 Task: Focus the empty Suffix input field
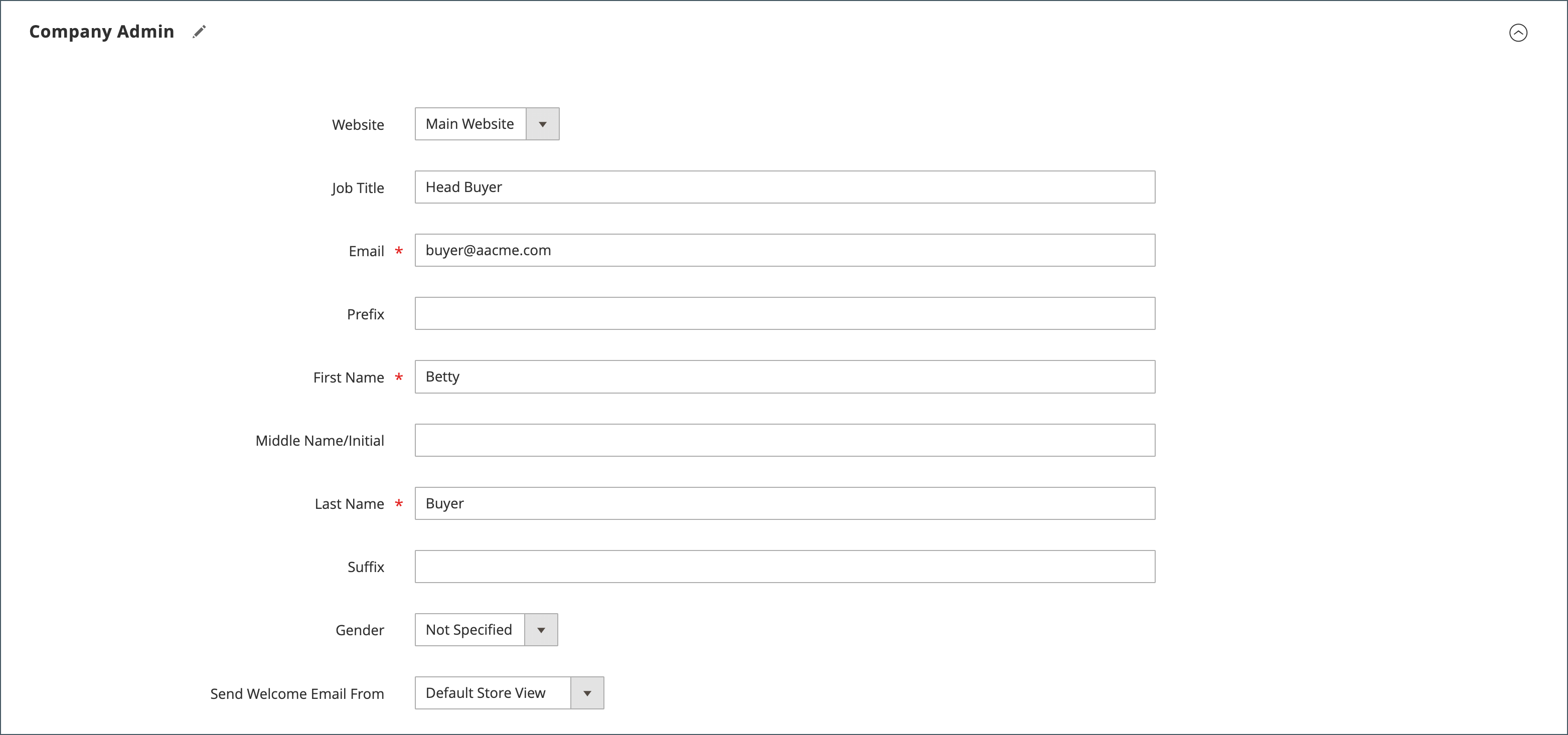coord(785,567)
